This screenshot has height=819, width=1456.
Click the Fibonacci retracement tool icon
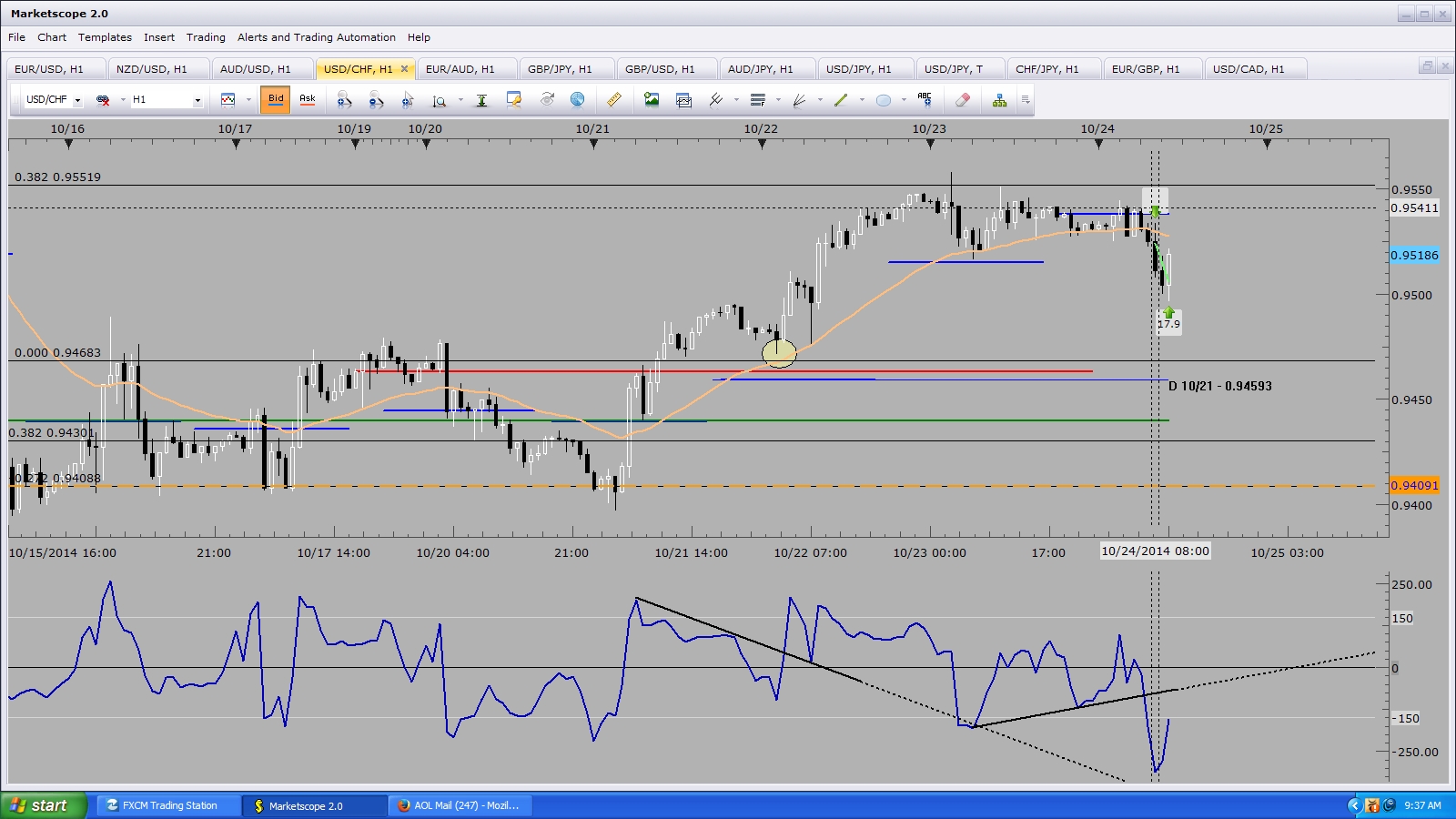(x=757, y=100)
